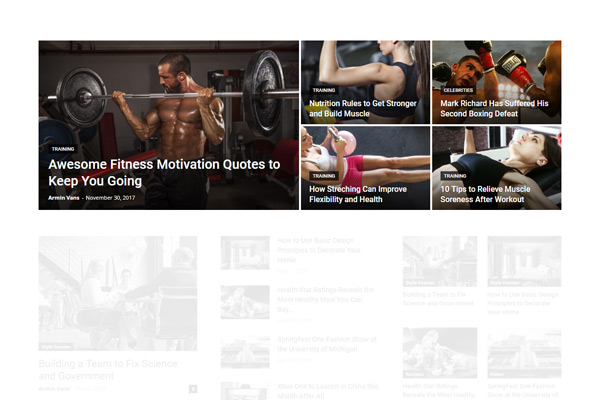Open the Awesome Fitness Motivation Quotes headline

tap(164, 173)
